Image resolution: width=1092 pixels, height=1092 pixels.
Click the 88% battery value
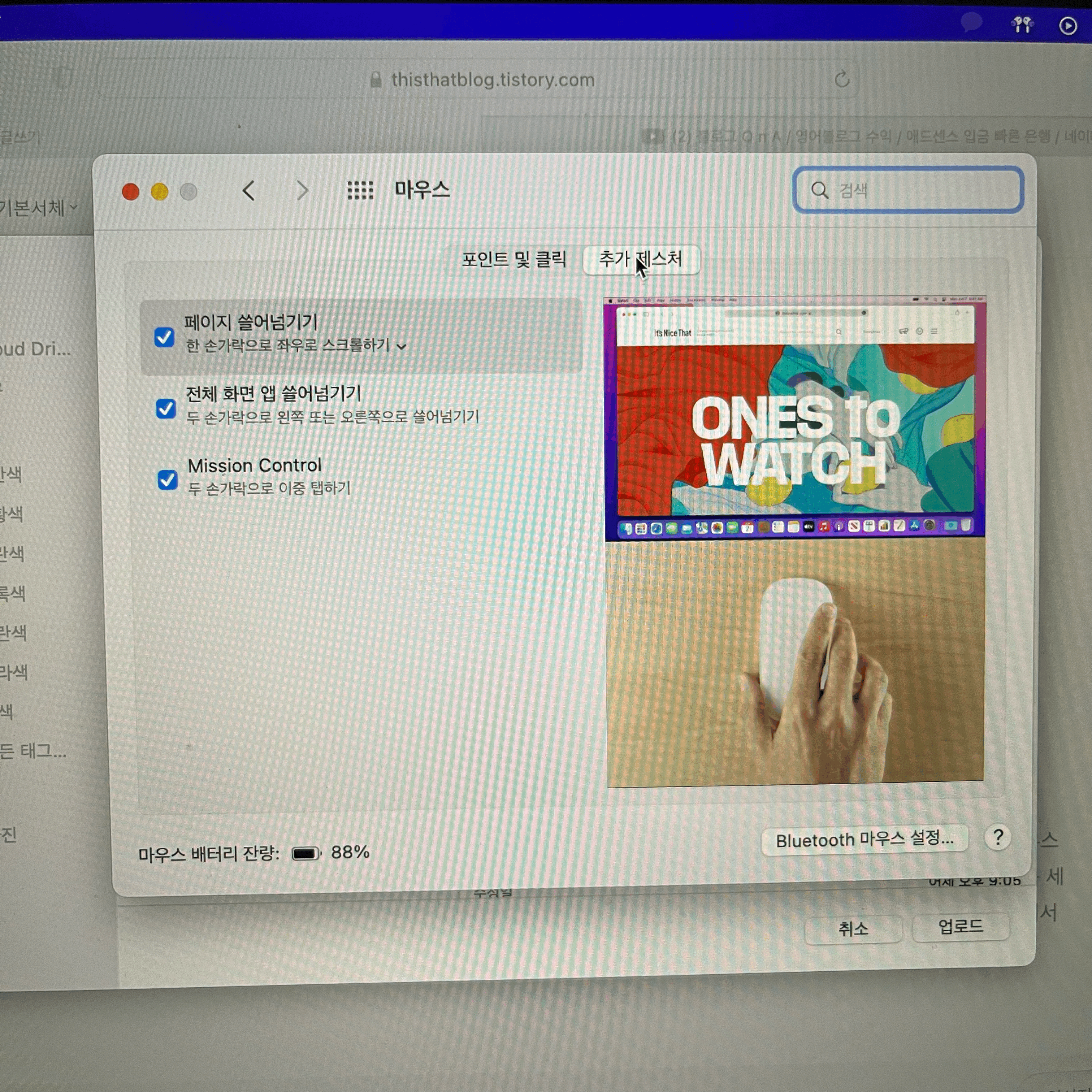click(x=350, y=852)
